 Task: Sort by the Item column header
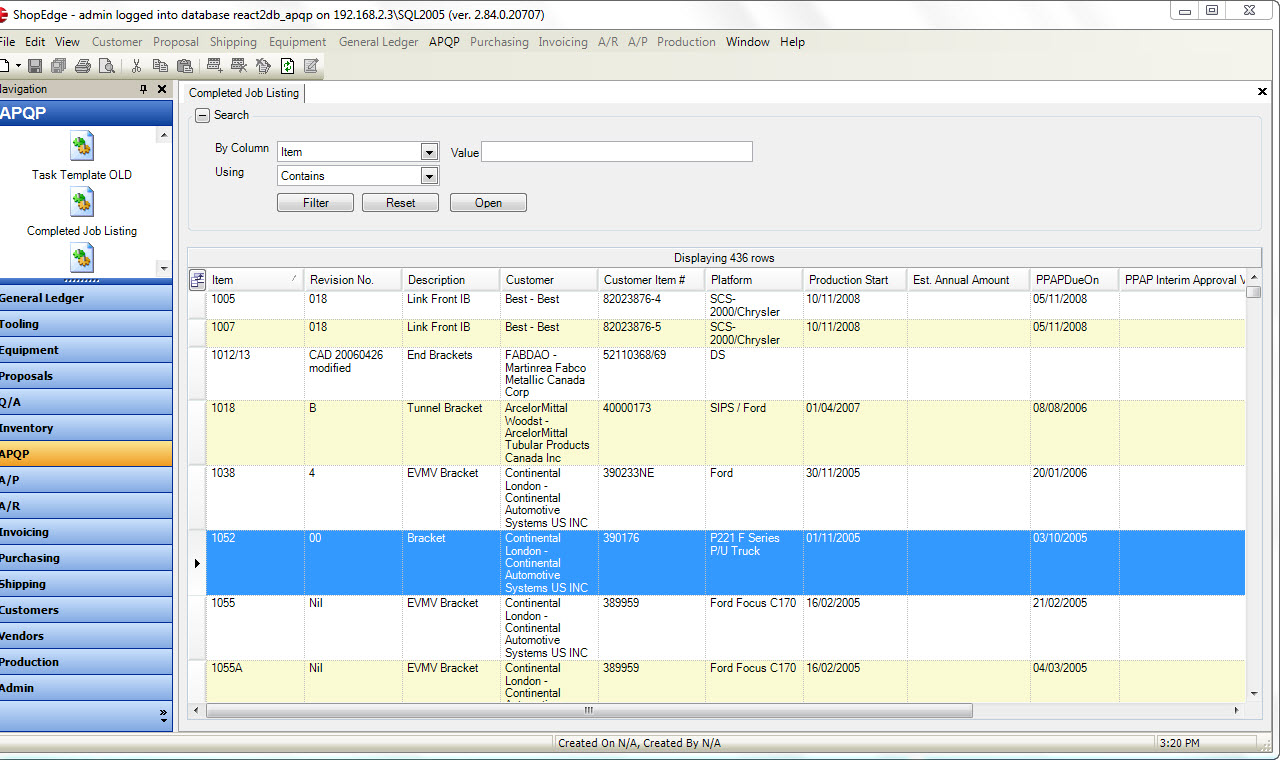[255, 280]
